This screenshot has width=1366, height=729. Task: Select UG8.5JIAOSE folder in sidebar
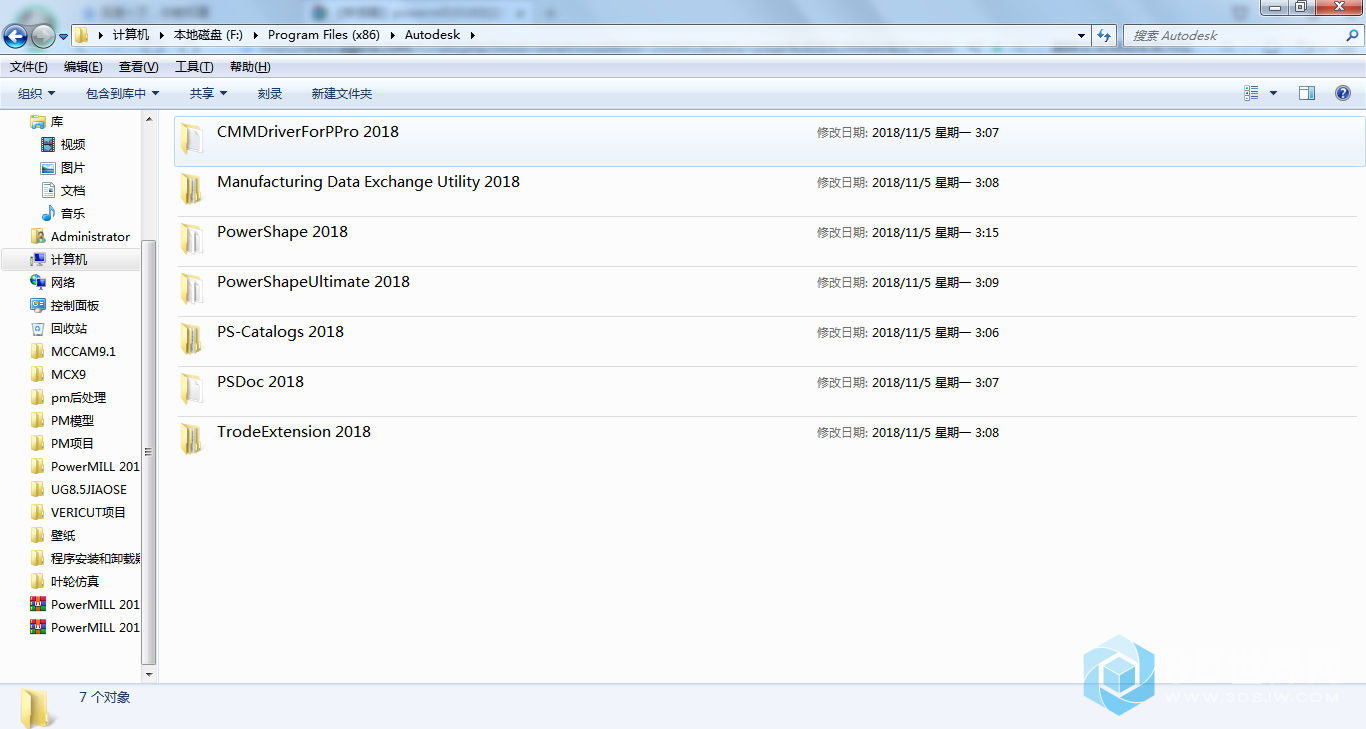tap(89, 489)
